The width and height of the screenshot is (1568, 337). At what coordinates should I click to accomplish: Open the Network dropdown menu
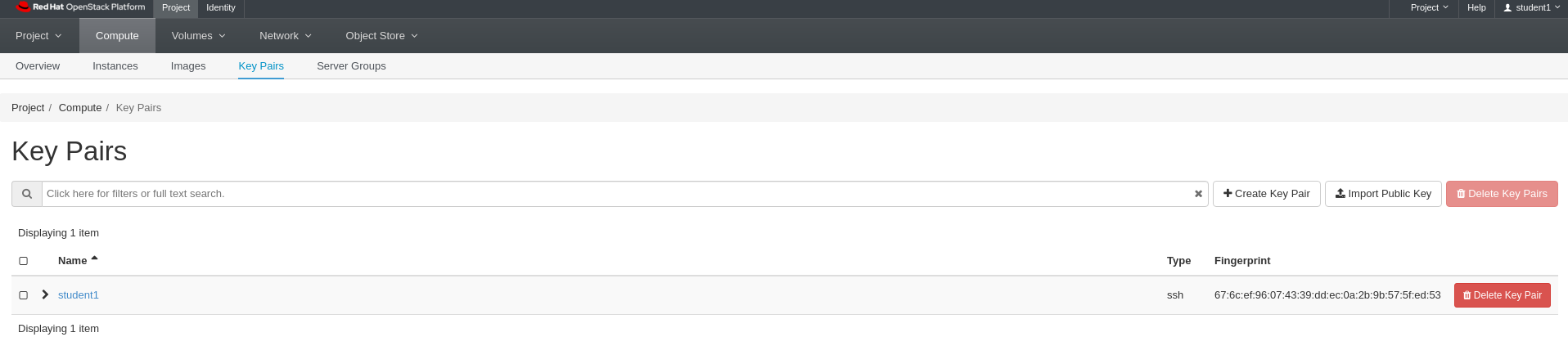click(285, 36)
